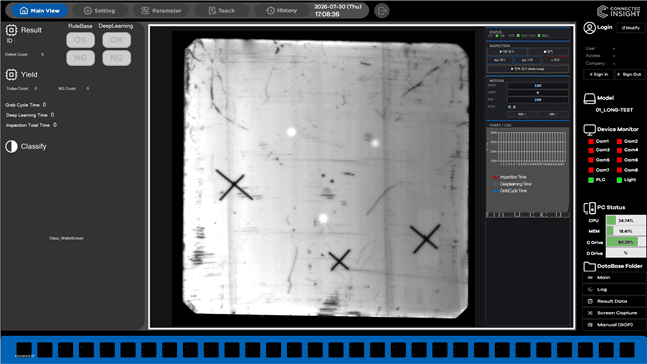This screenshot has height=364, width=647.
Task: Open the Log folder entry
Action: click(x=614, y=290)
